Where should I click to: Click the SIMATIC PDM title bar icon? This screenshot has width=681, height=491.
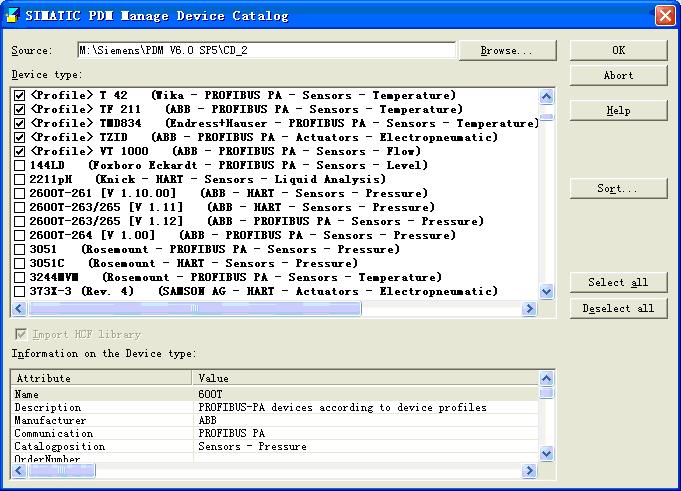(13, 15)
